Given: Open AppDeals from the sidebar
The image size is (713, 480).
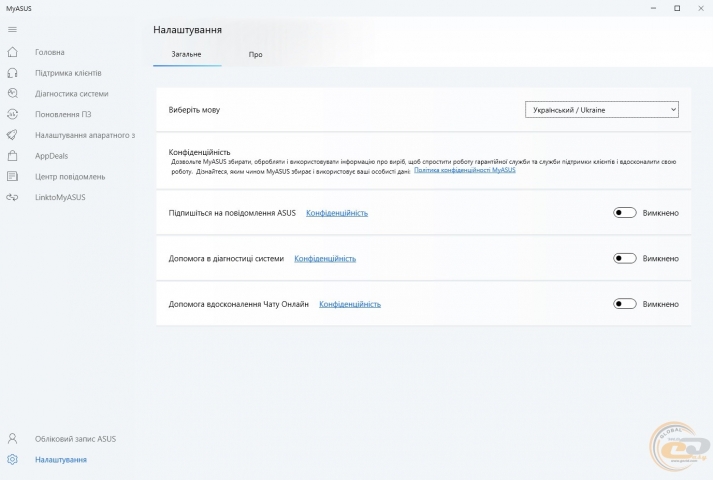Looking at the screenshot, I should pyautogui.click(x=51, y=156).
